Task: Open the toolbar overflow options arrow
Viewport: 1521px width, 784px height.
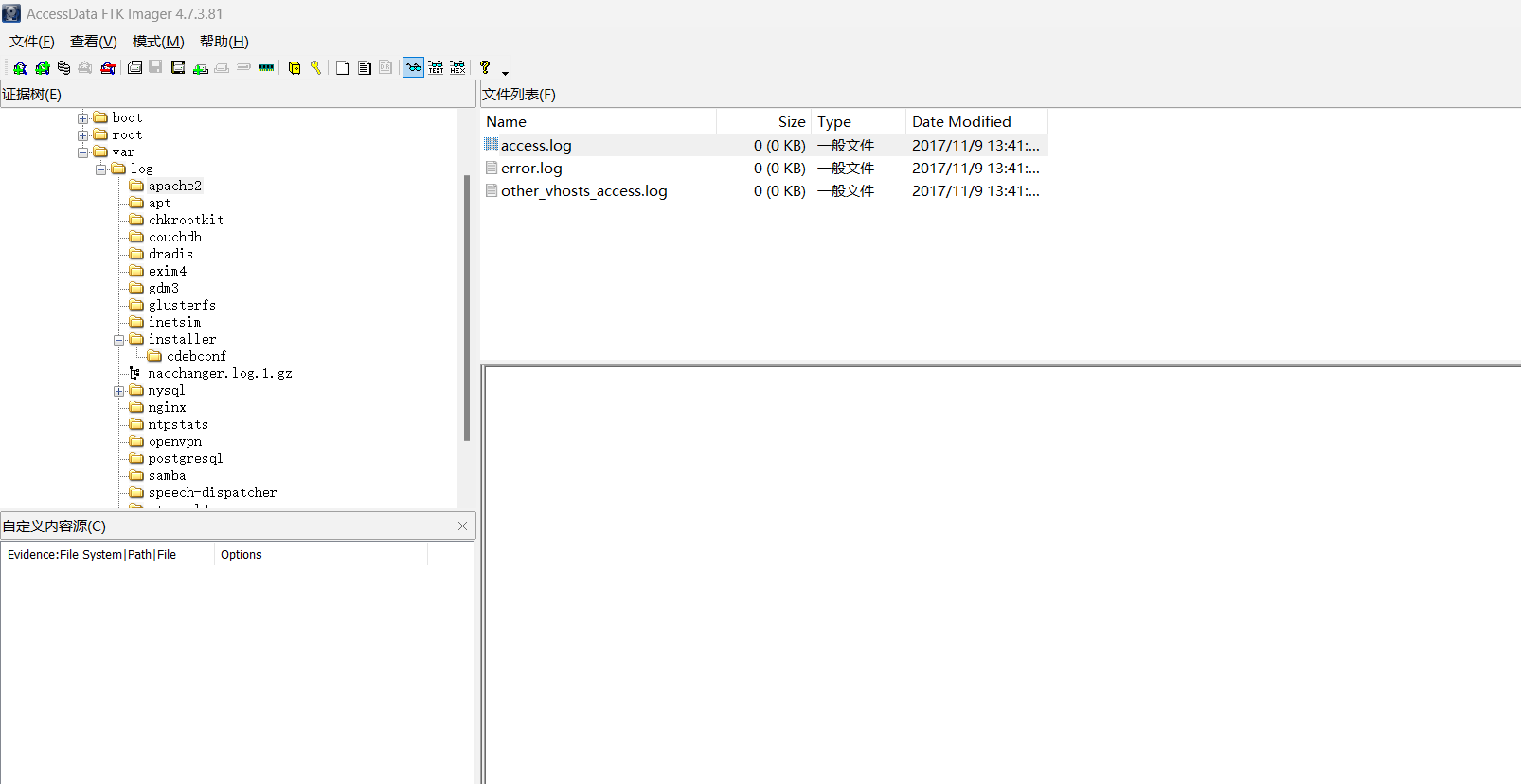Action: [x=505, y=72]
